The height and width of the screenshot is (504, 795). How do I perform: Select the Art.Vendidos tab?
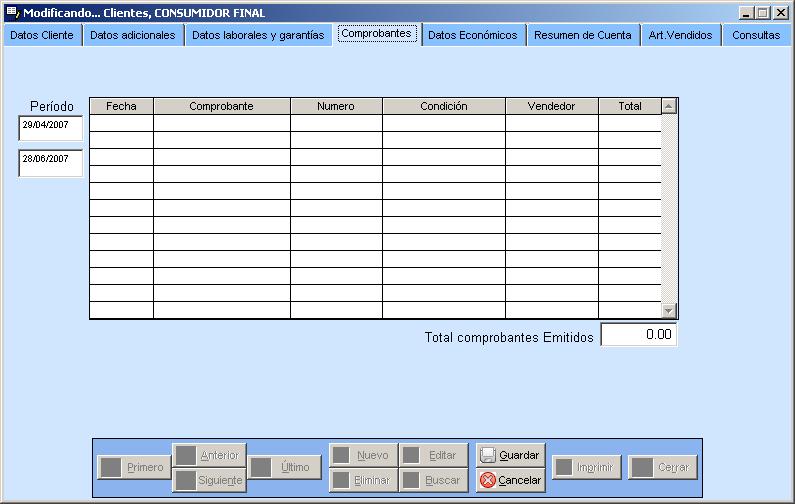tap(680, 35)
